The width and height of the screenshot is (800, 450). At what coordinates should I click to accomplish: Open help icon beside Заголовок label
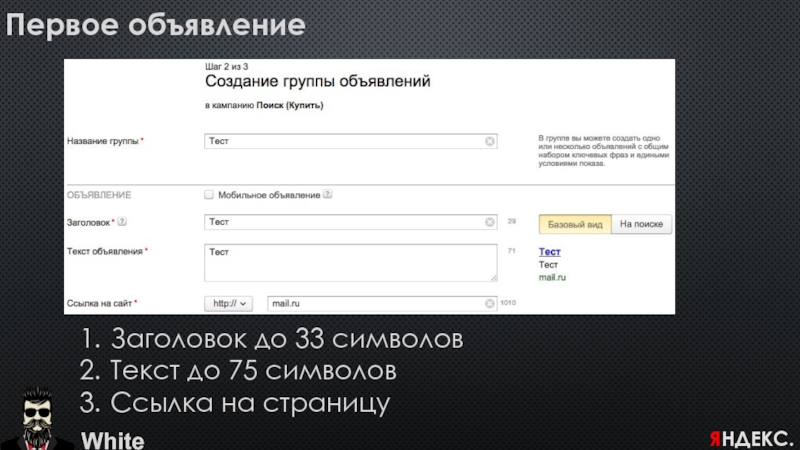point(122,221)
